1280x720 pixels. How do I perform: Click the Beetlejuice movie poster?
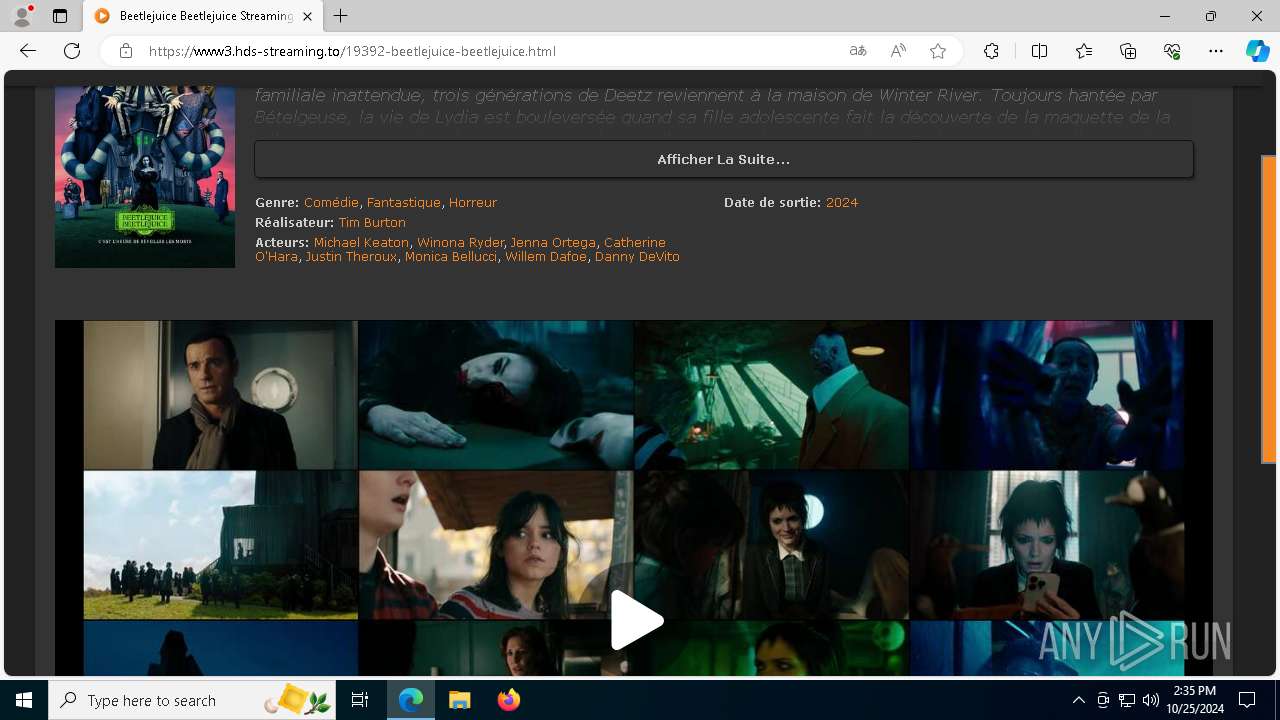(145, 177)
